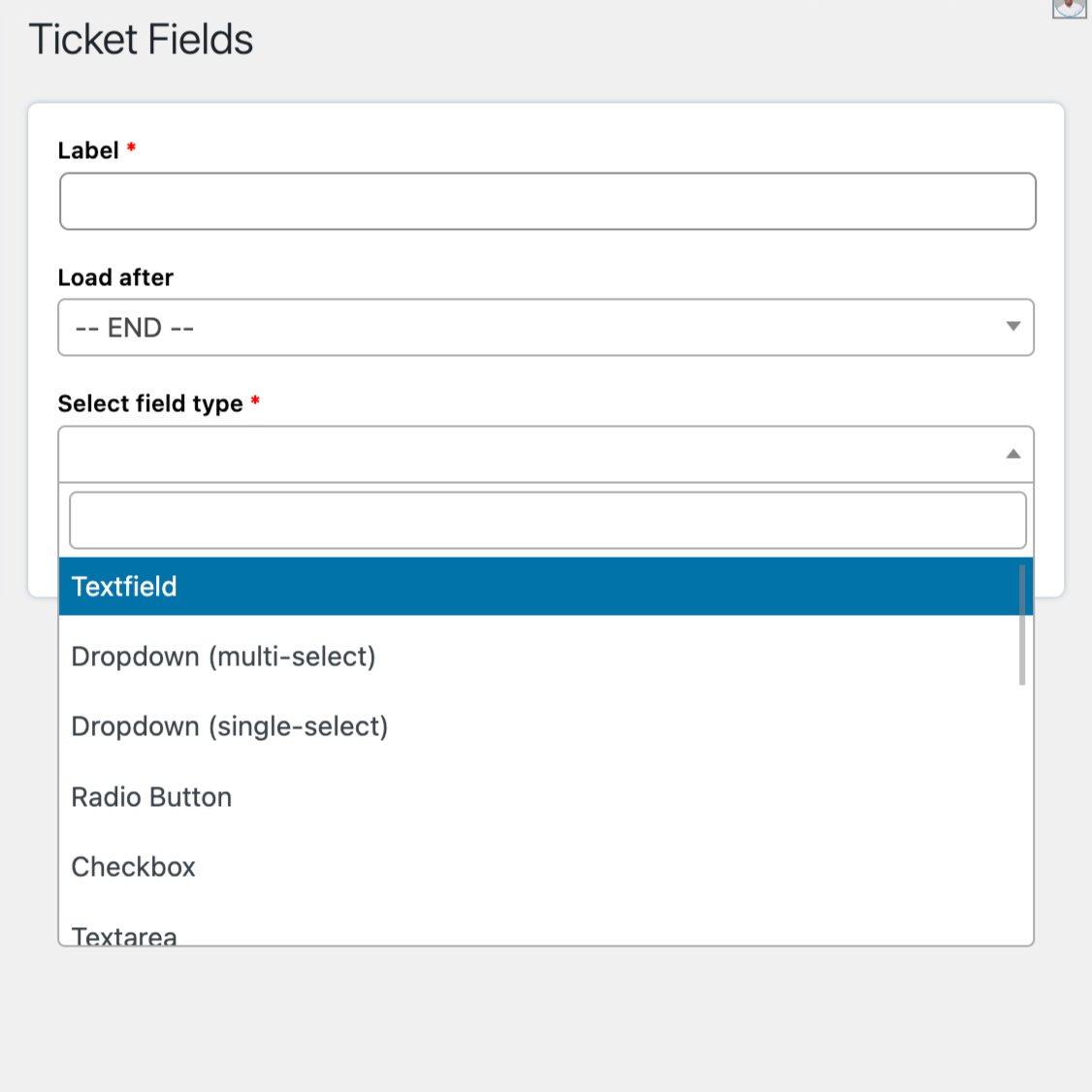Click the user avatar icon
The height and width of the screenshot is (1092, 1092).
pos(1069,8)
